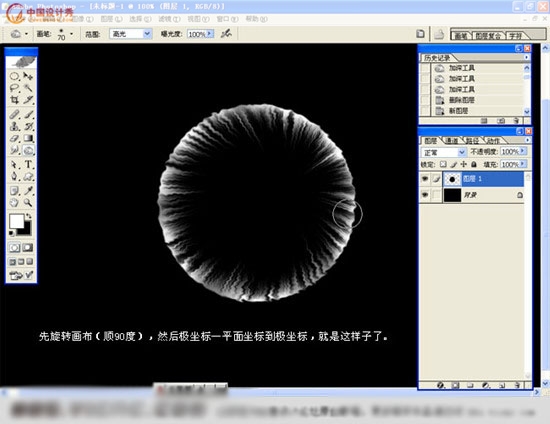Open the Layers panel flyout menu

pyautogui.click(x=527, y=140)
